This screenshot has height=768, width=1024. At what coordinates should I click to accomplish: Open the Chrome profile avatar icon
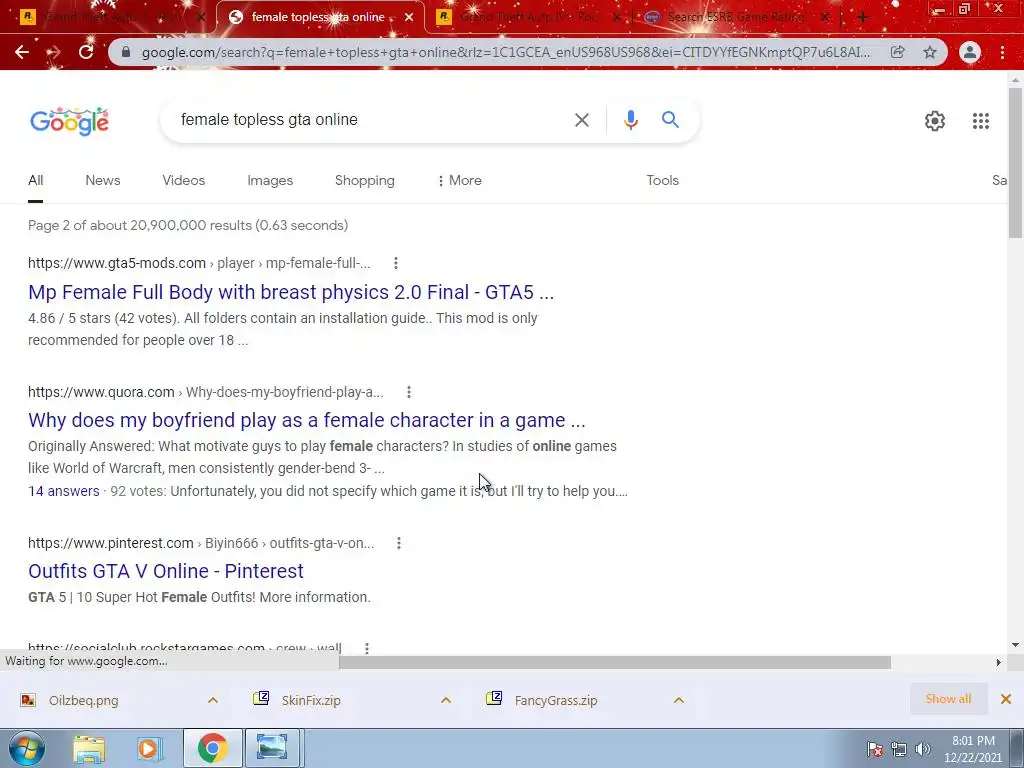[970, 52]
